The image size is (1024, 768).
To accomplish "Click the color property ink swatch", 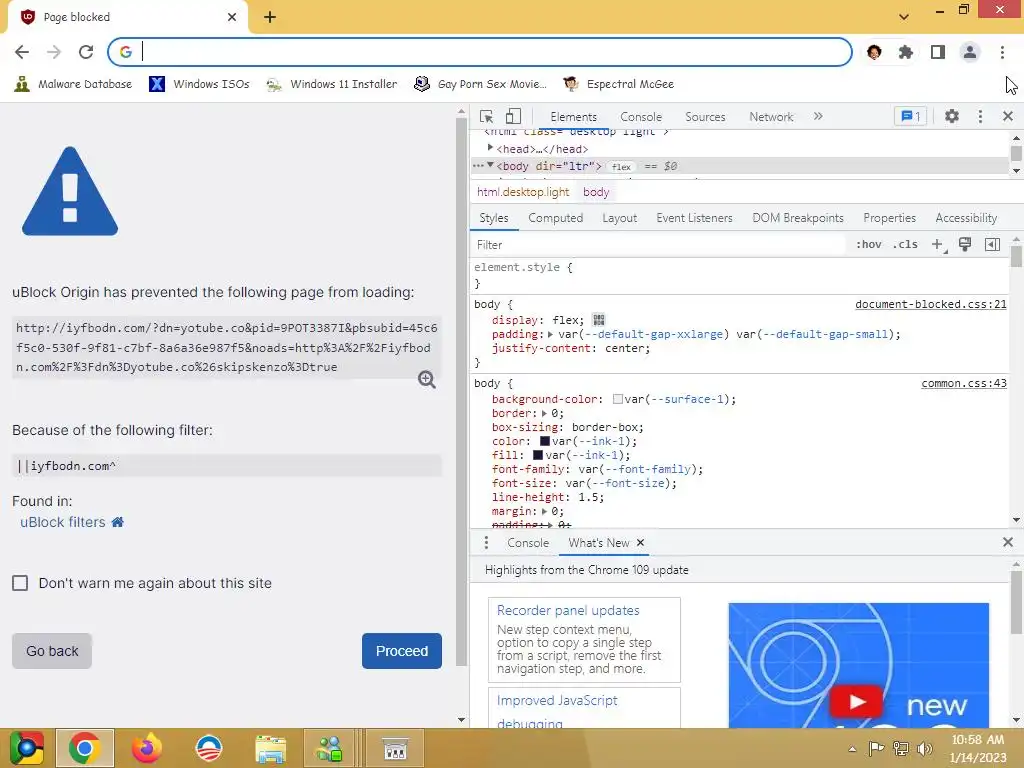I will coord(545,441).
